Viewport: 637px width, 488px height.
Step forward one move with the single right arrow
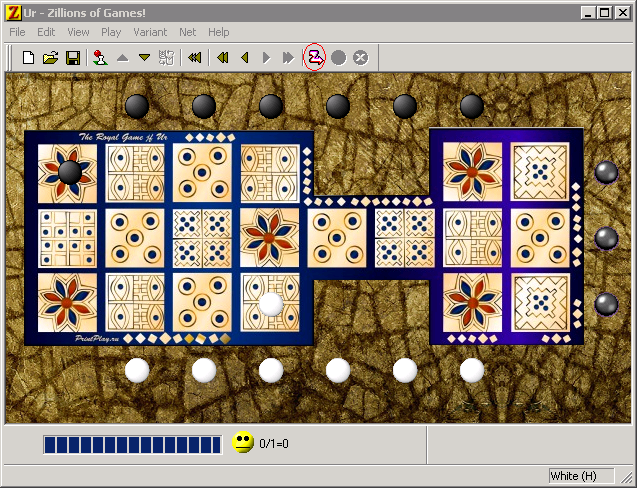266,58
